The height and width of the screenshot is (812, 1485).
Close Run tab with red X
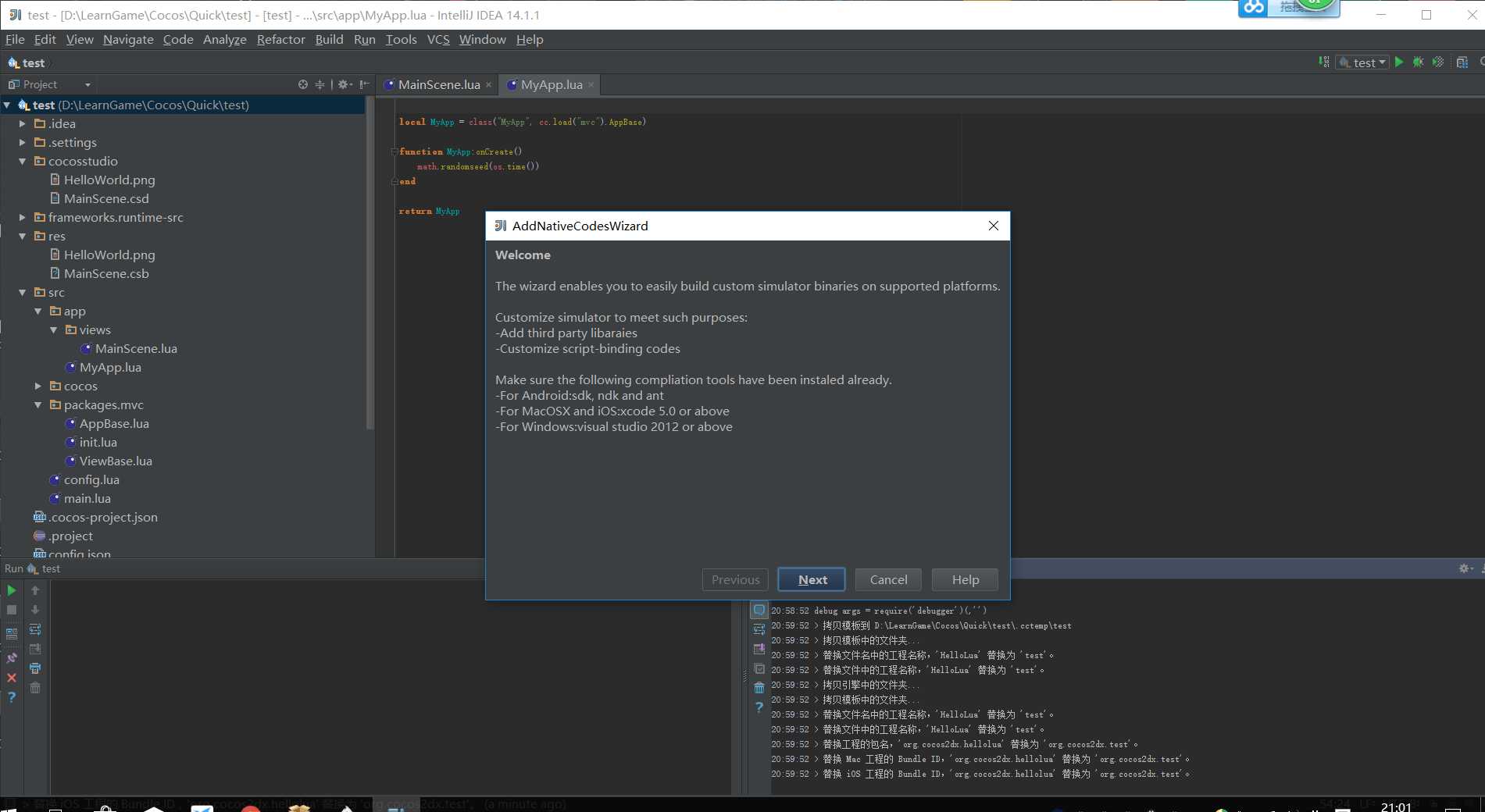pos(12,678)
